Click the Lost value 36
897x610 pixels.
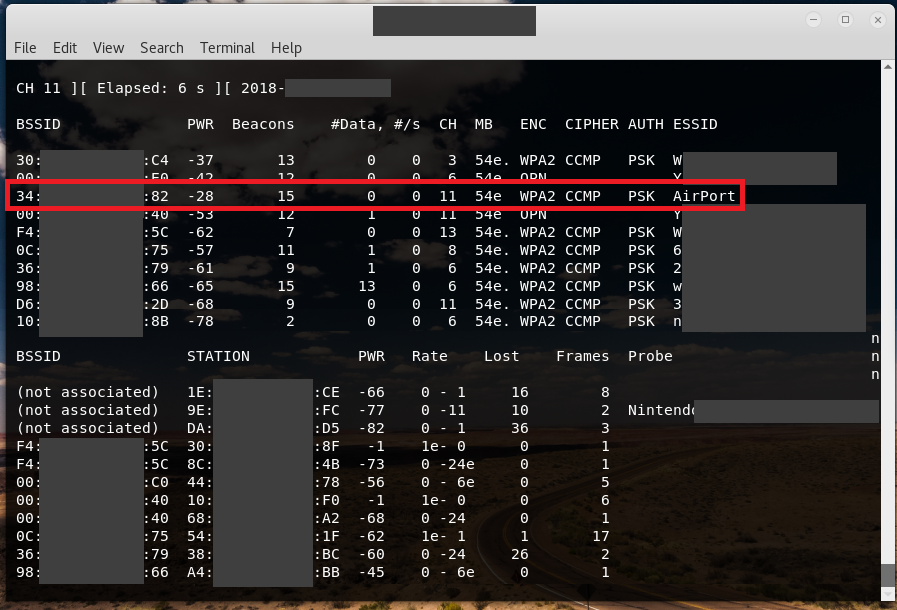point(520,428)
